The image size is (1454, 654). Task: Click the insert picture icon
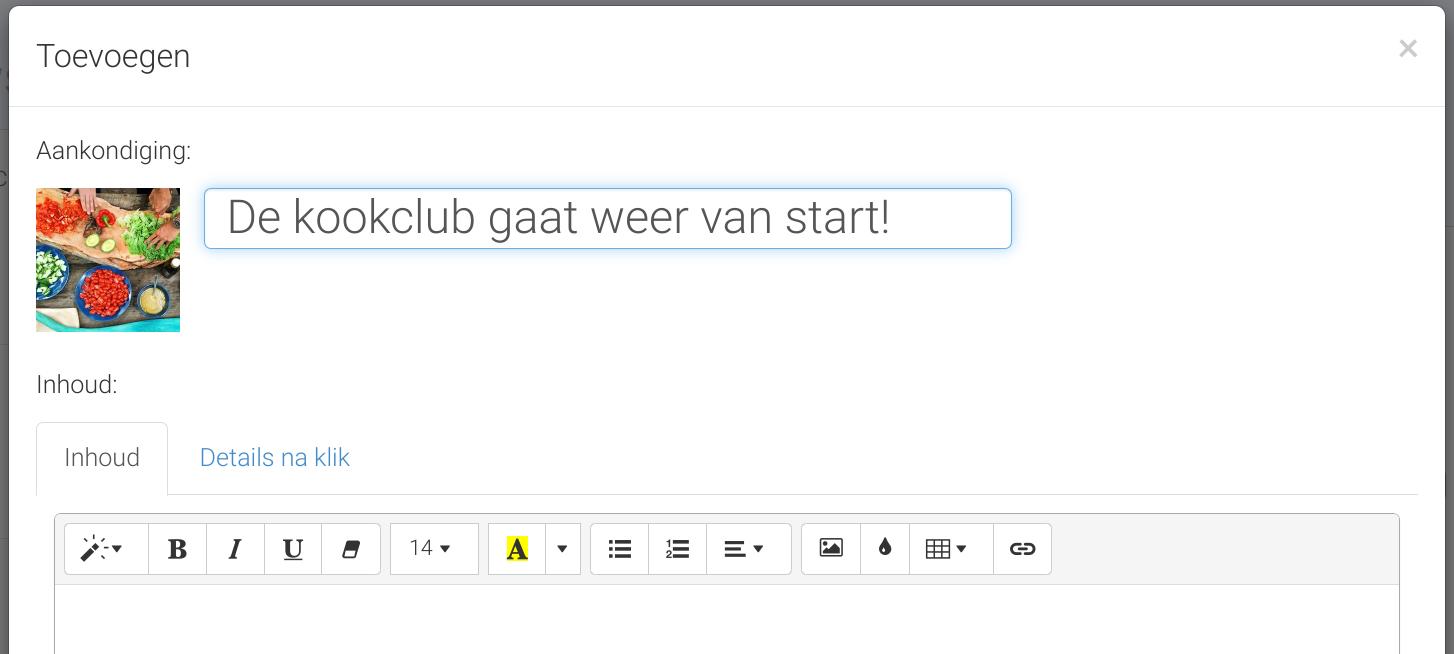pyautogui.click(x=831, y=549)
